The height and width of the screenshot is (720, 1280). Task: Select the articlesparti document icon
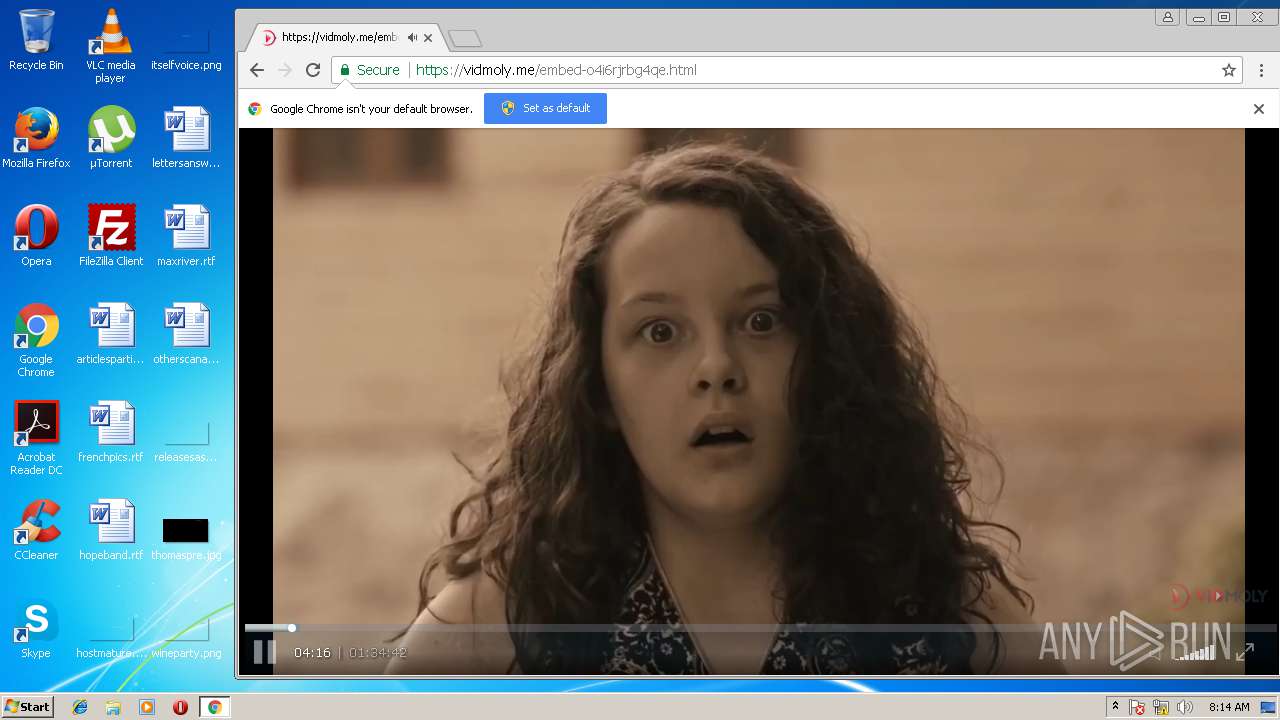pos(111,334)
